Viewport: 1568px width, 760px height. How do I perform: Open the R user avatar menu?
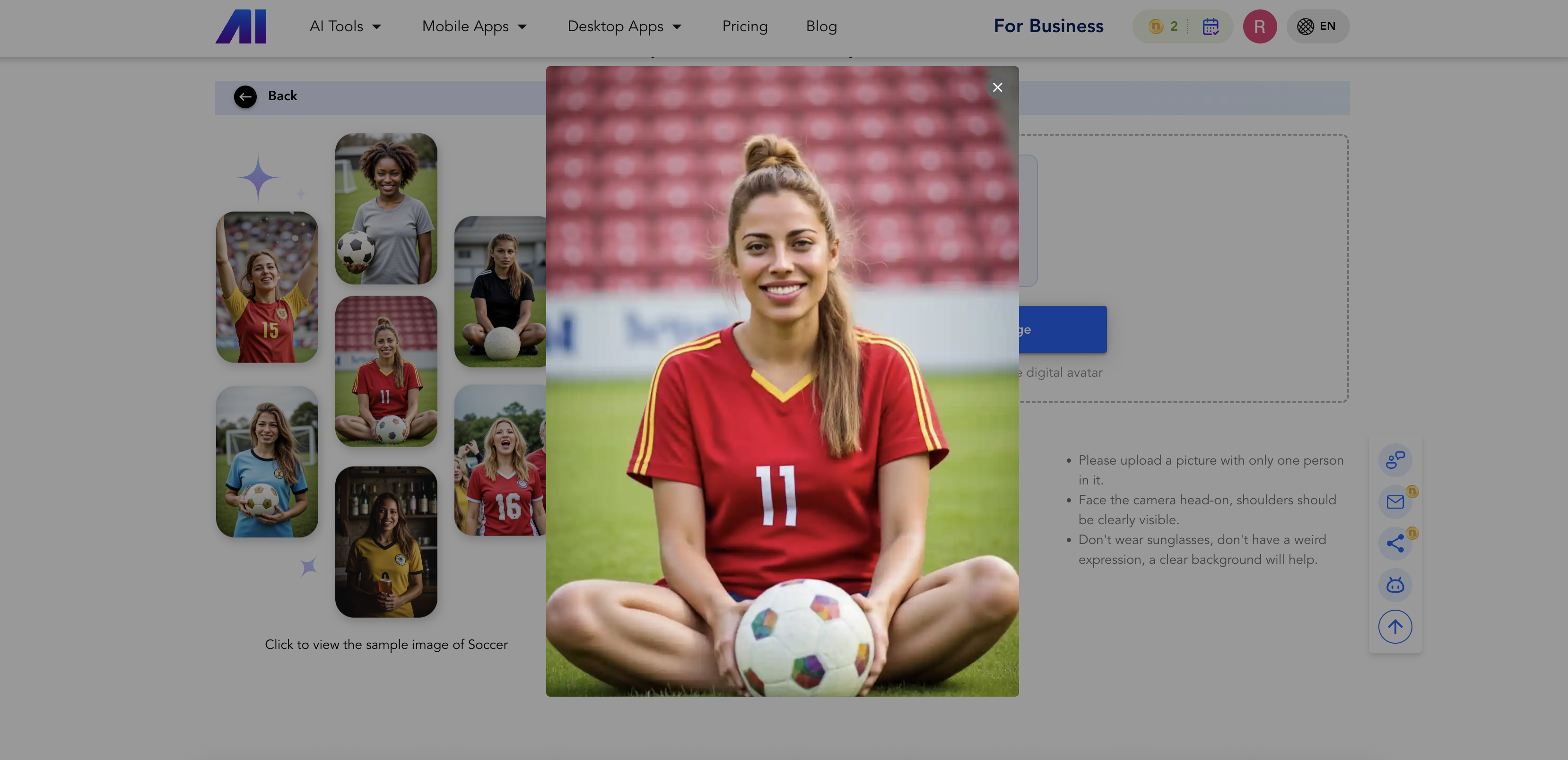coord(1259,26)
